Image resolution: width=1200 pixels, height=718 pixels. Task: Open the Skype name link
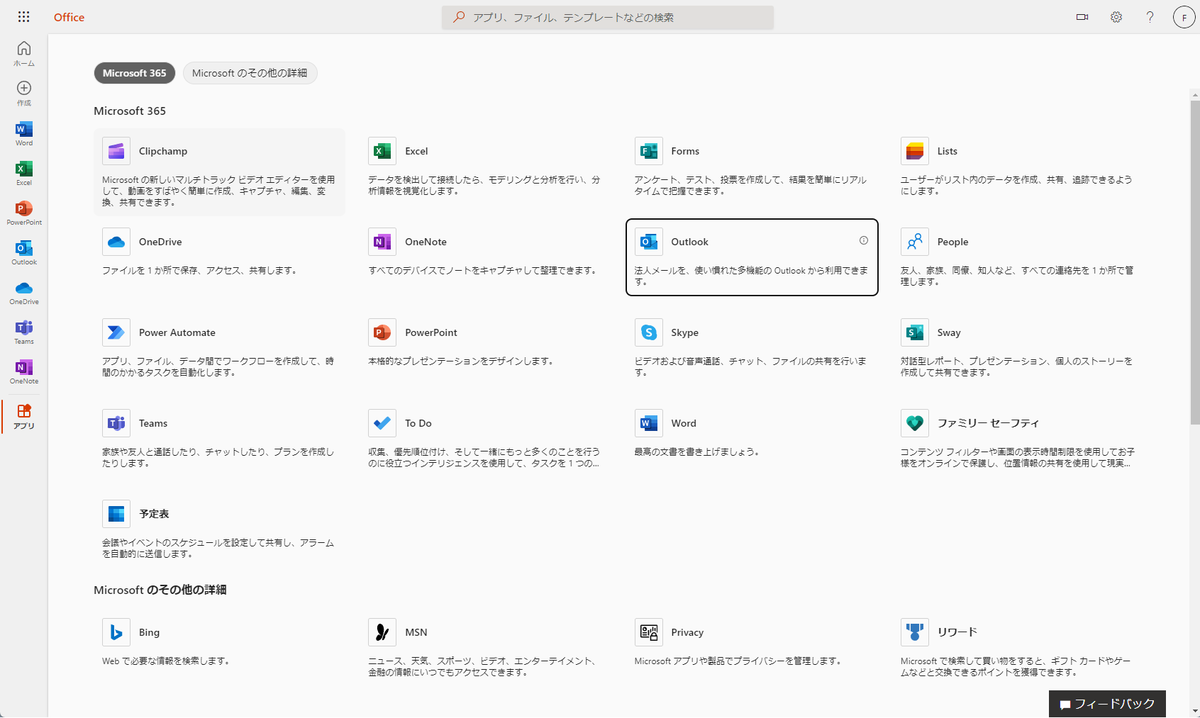pyautogui.click(x=685, y=332)
